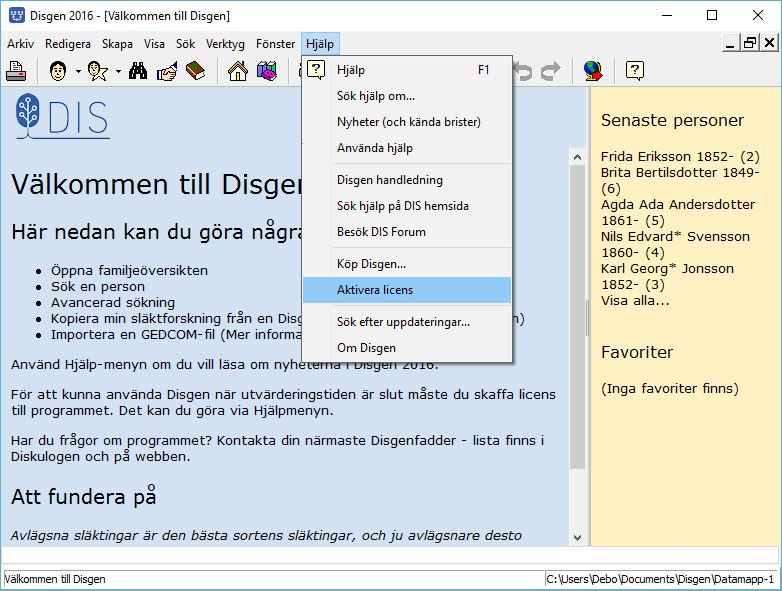Click Avancerad sökning link

(x=113, y=302)
